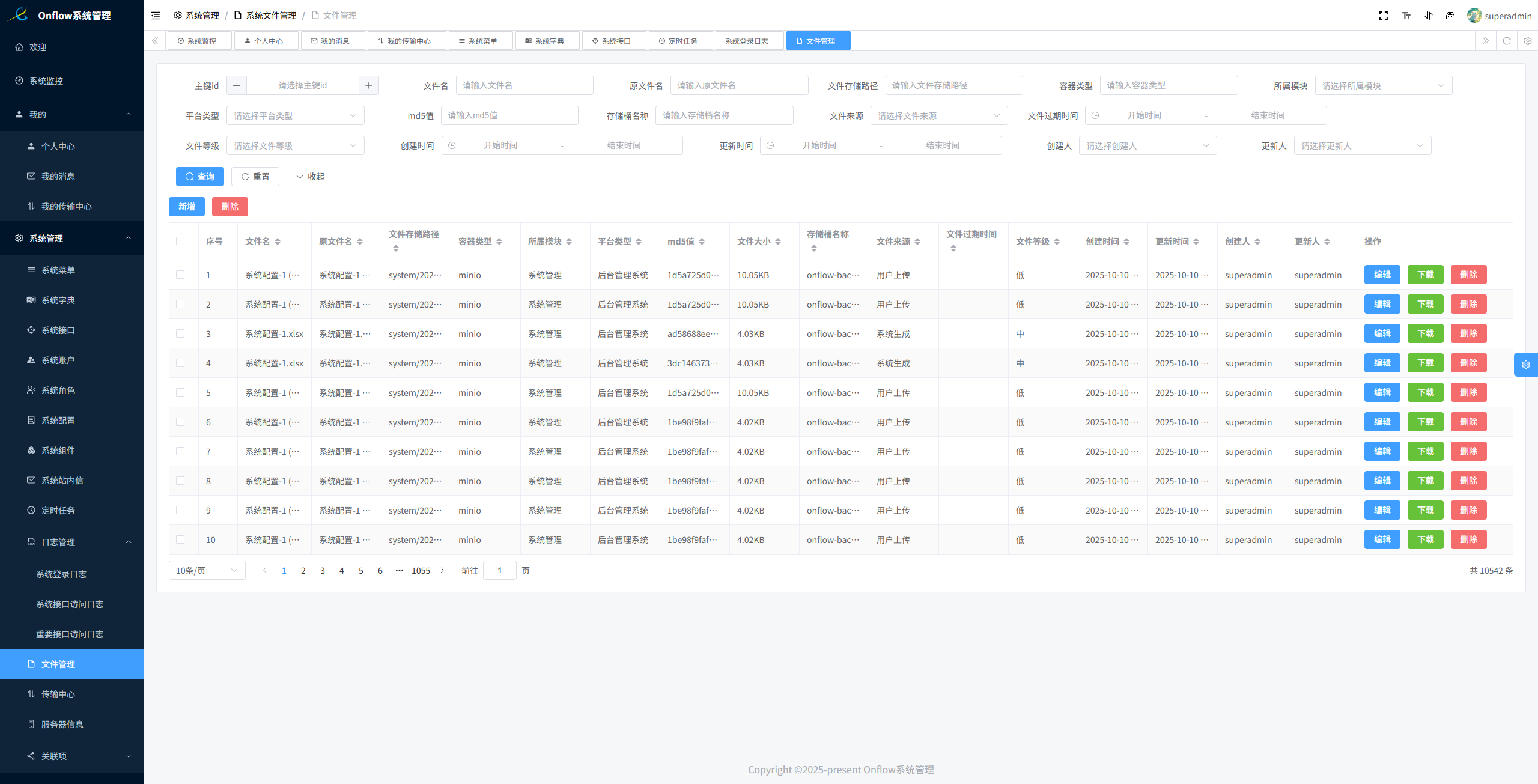Open the font size settings icon
The width and height of the screenshot is (1538, 784).
(x=1406, y=16)
